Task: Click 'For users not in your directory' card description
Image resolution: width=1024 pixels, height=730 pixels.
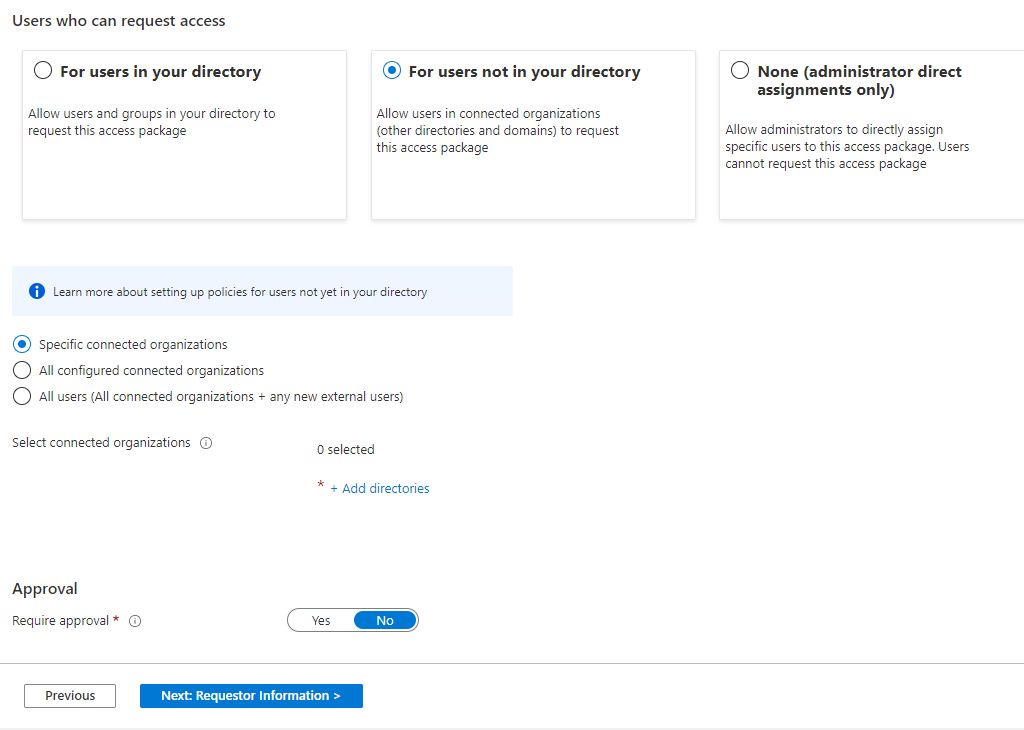Action: click(x=497, y=131)
